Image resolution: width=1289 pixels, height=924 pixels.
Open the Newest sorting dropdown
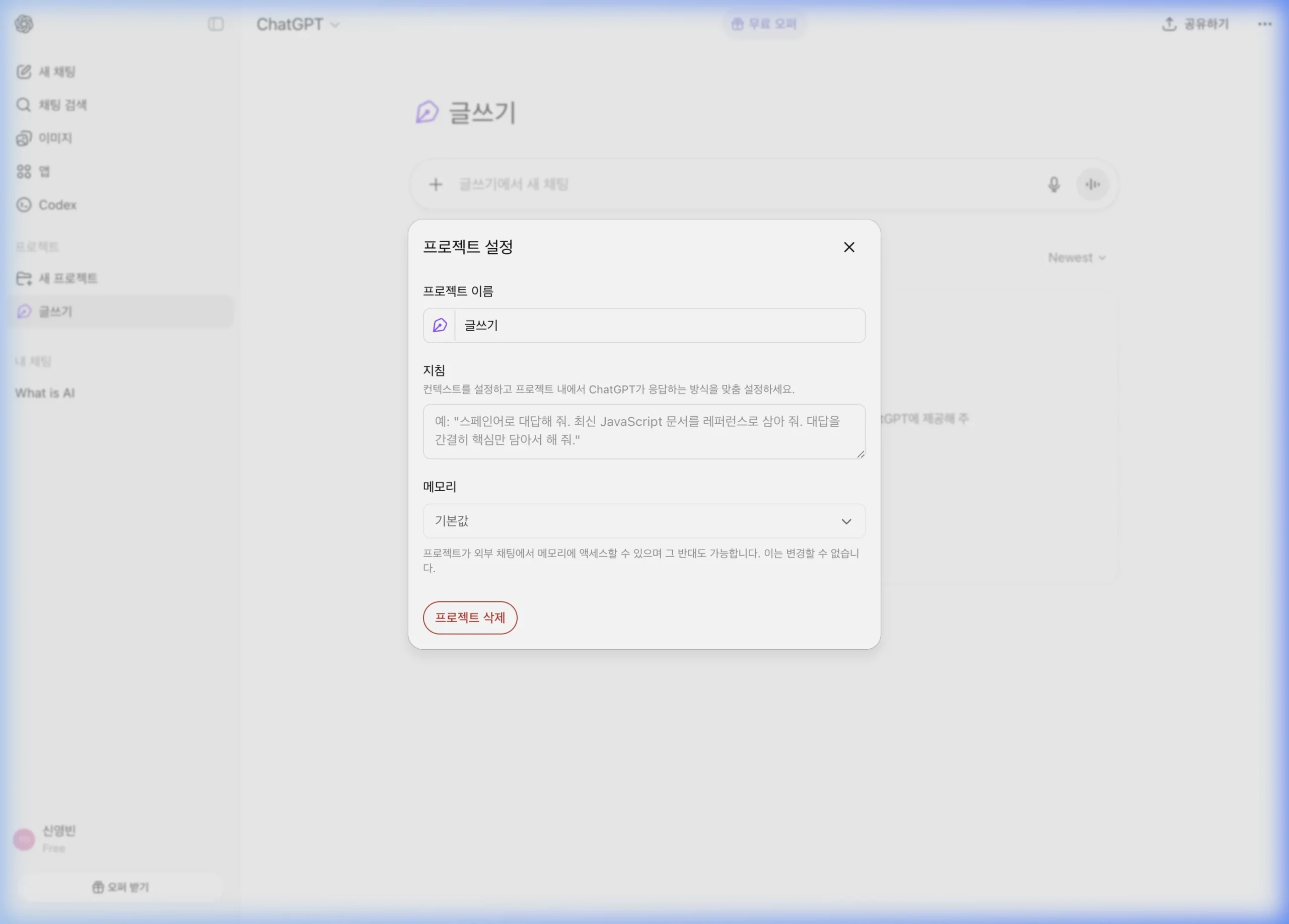tap(1077, 257)
